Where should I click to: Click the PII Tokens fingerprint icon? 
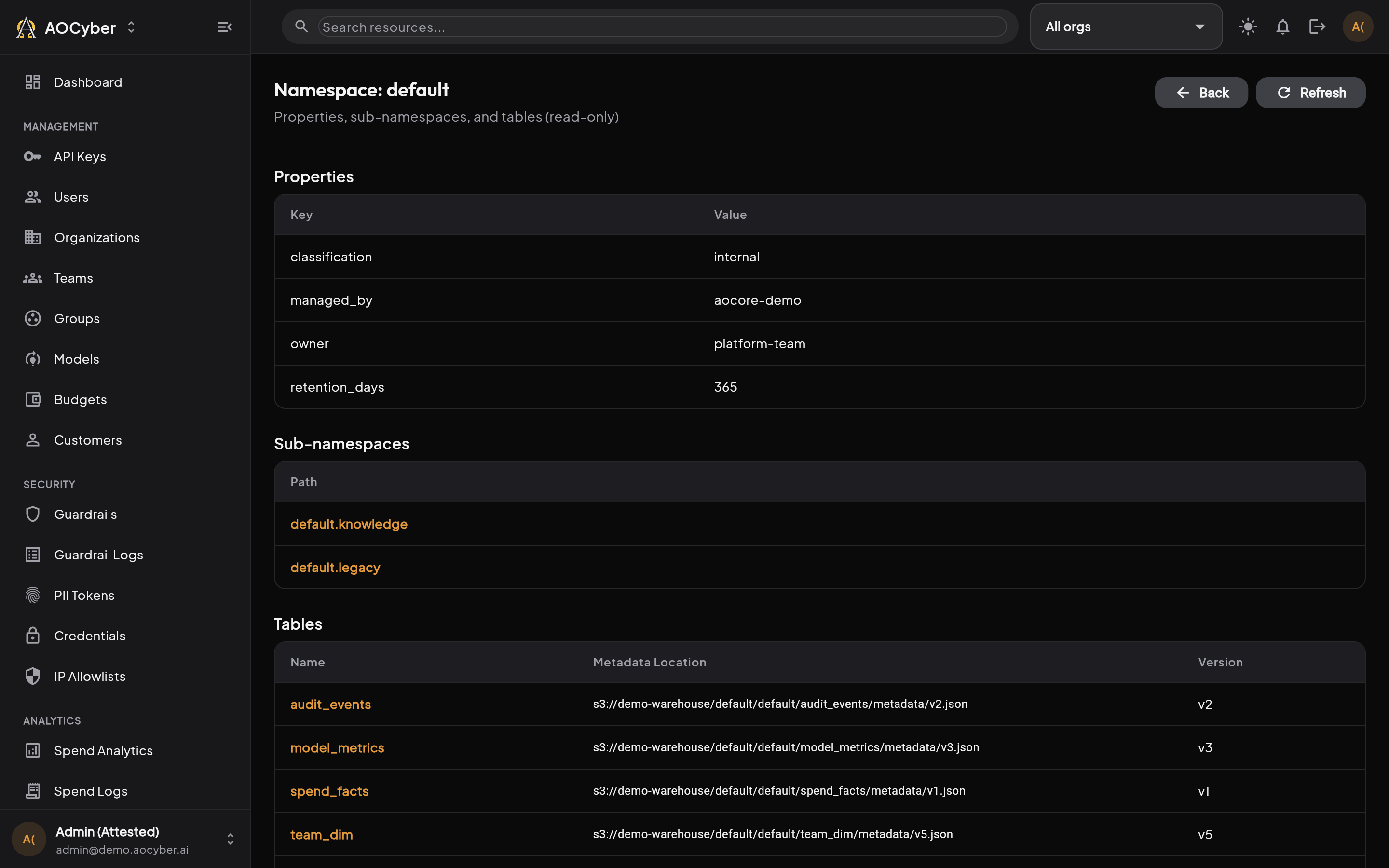(33, 596)
